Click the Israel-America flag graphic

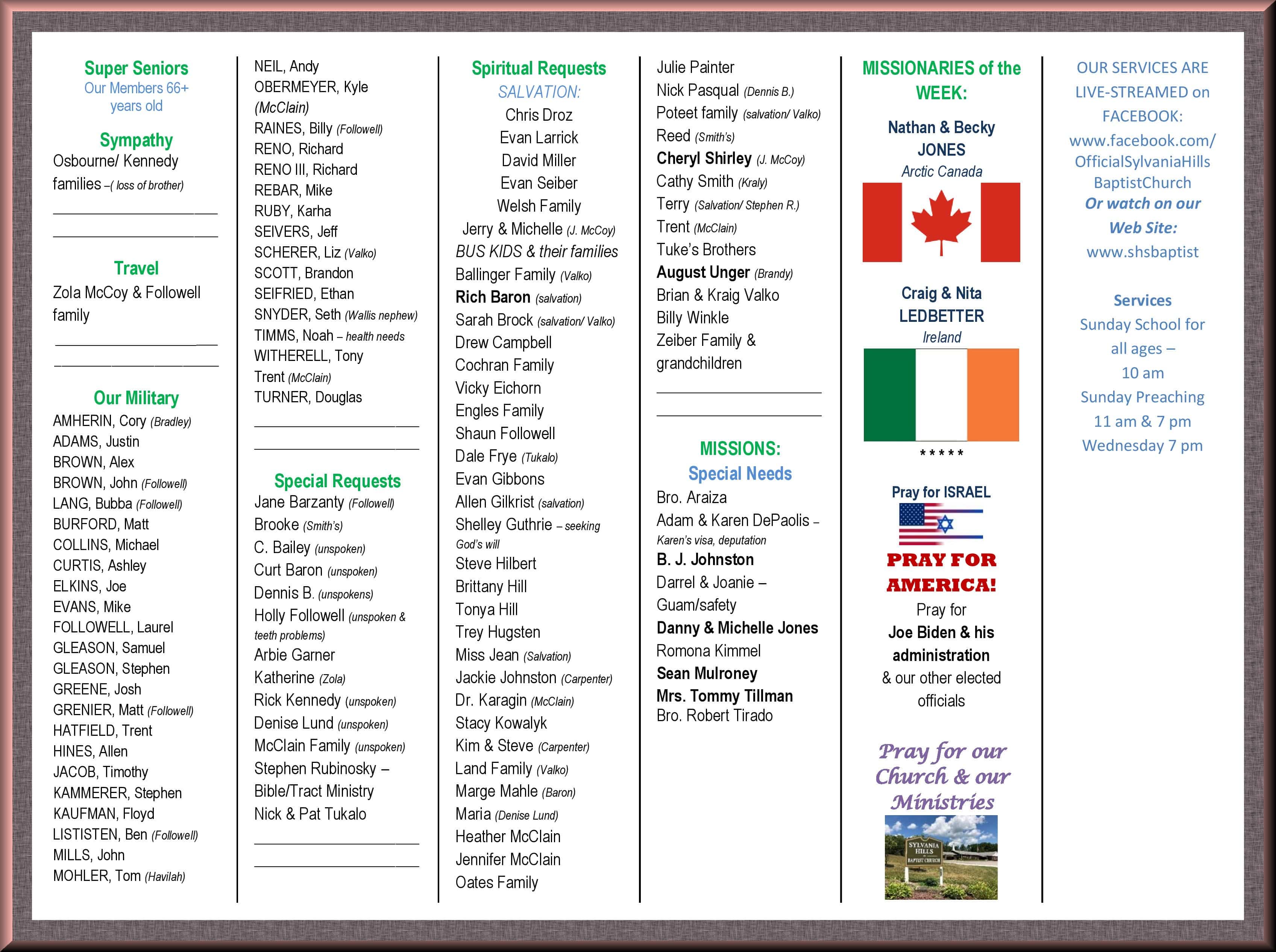[941, 524]
